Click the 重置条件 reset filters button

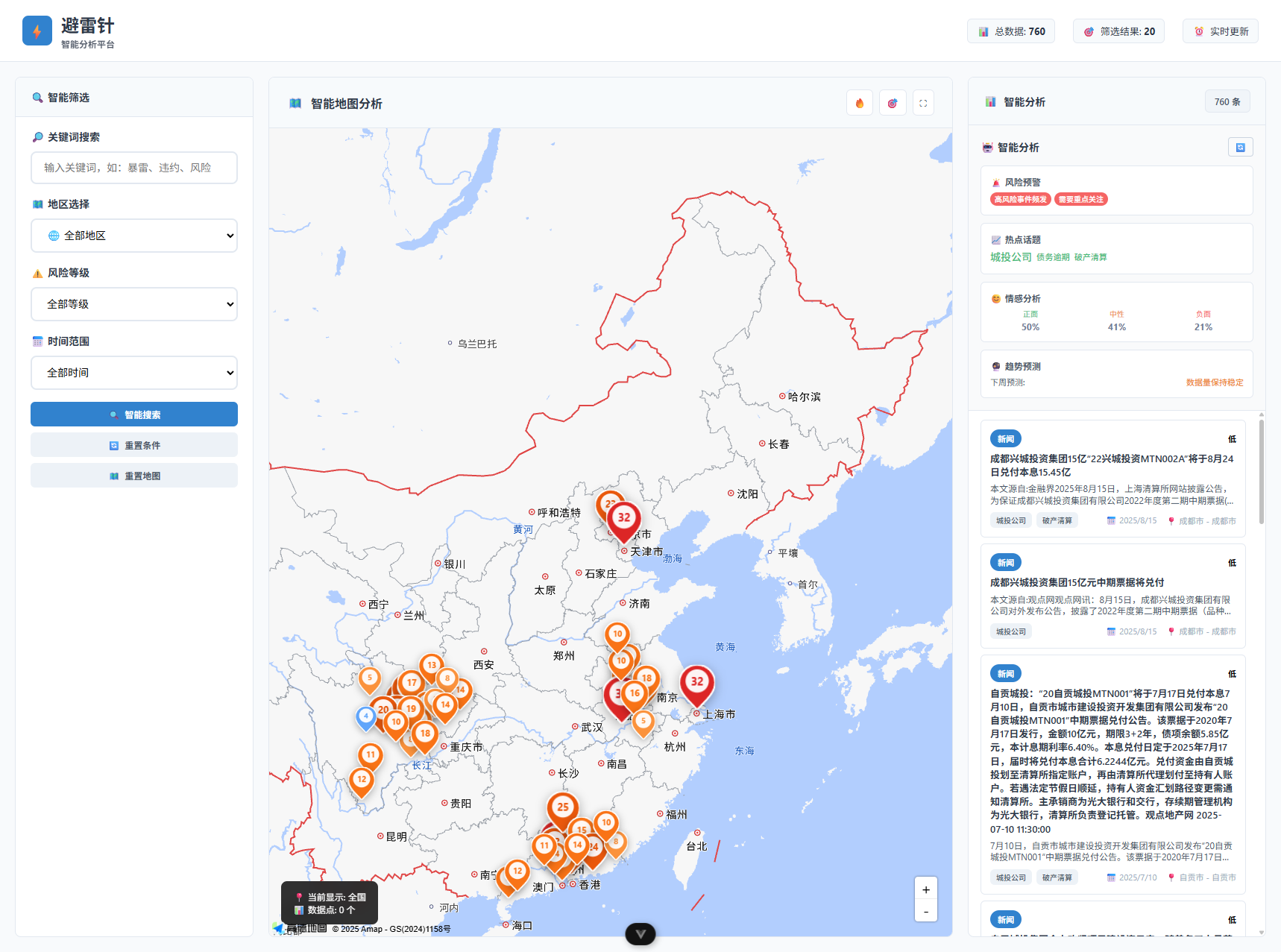point(134,445)
